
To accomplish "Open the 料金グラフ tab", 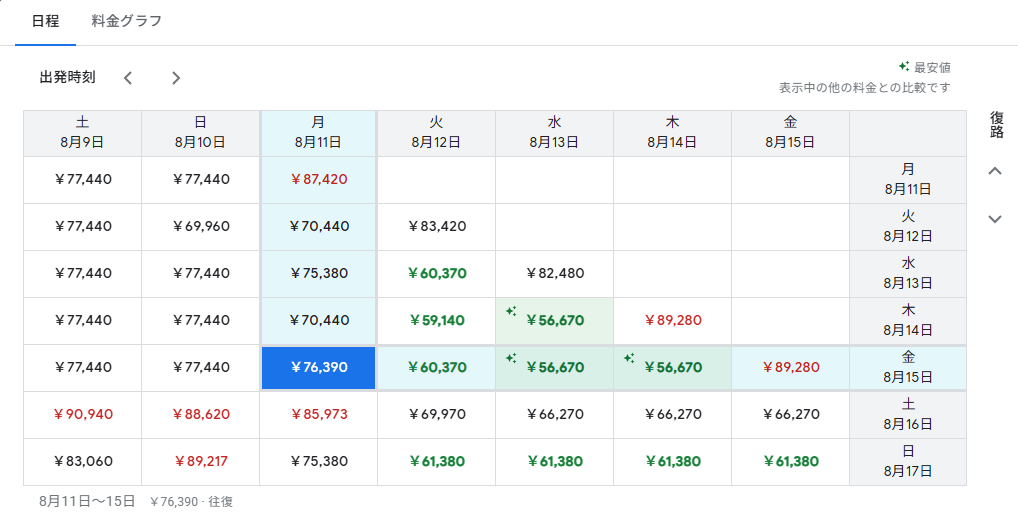I will point(127,21).
